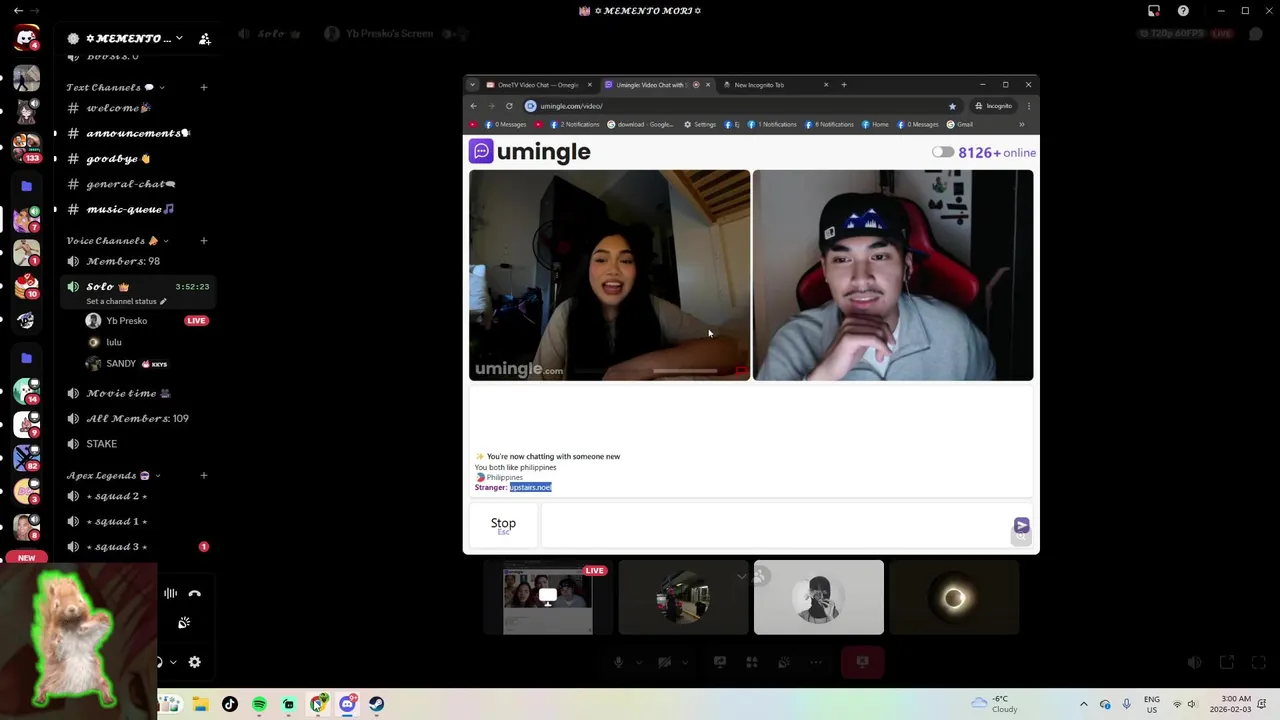1280x720 pixels.
Task: Edit channel status pencil icon
Action: point(163,301)
